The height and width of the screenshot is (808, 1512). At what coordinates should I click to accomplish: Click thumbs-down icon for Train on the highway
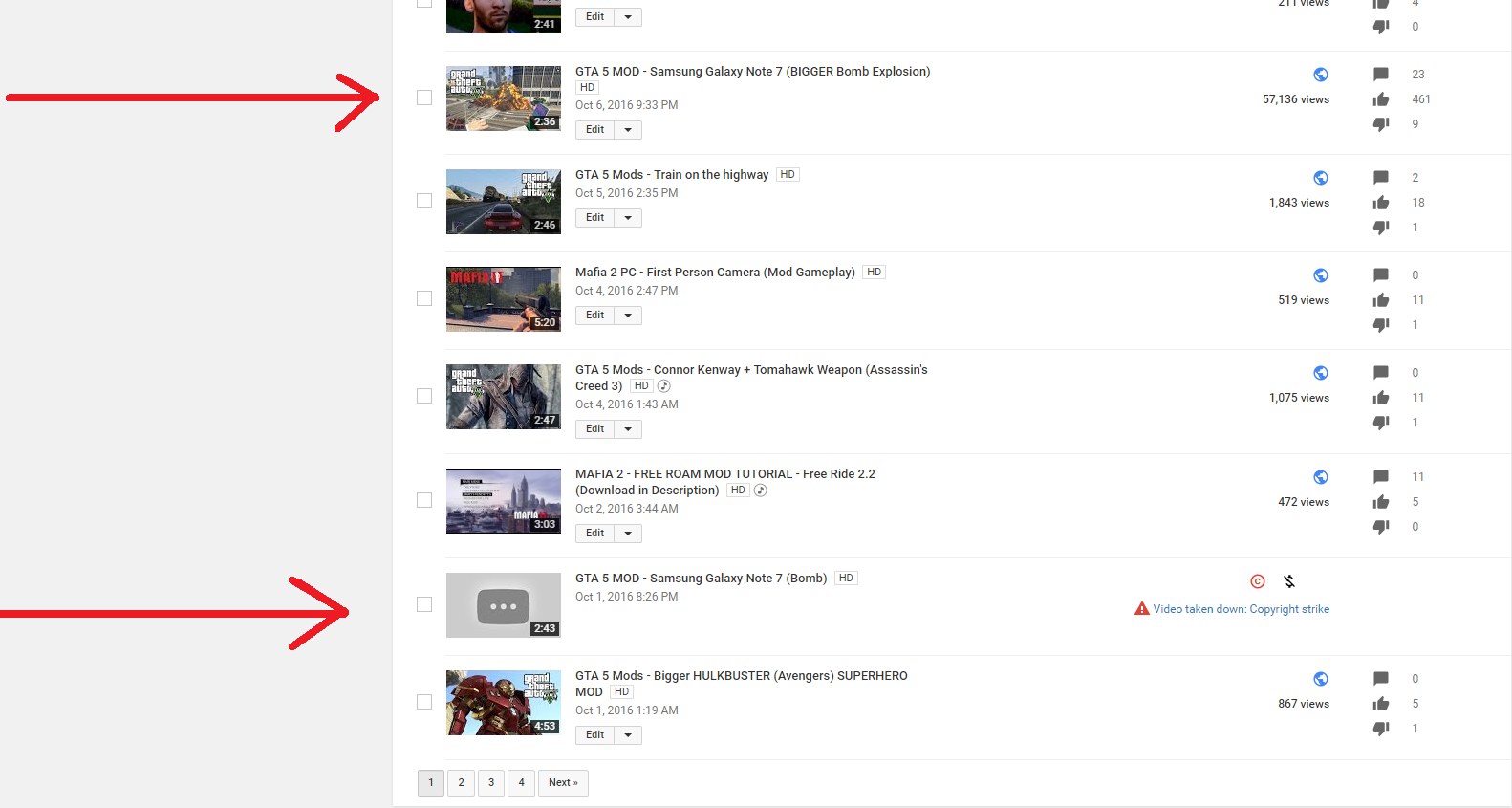(1381, 228)
